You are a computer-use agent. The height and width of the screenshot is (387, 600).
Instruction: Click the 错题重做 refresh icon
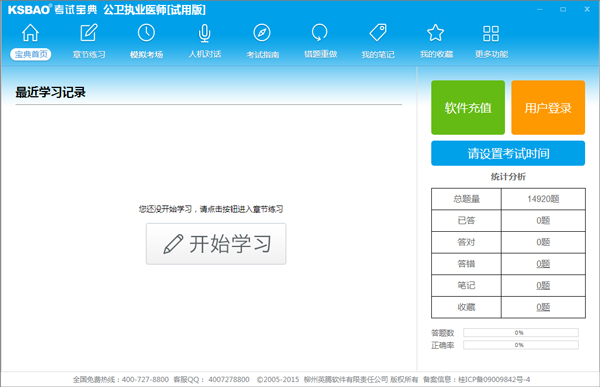point(320,33)
